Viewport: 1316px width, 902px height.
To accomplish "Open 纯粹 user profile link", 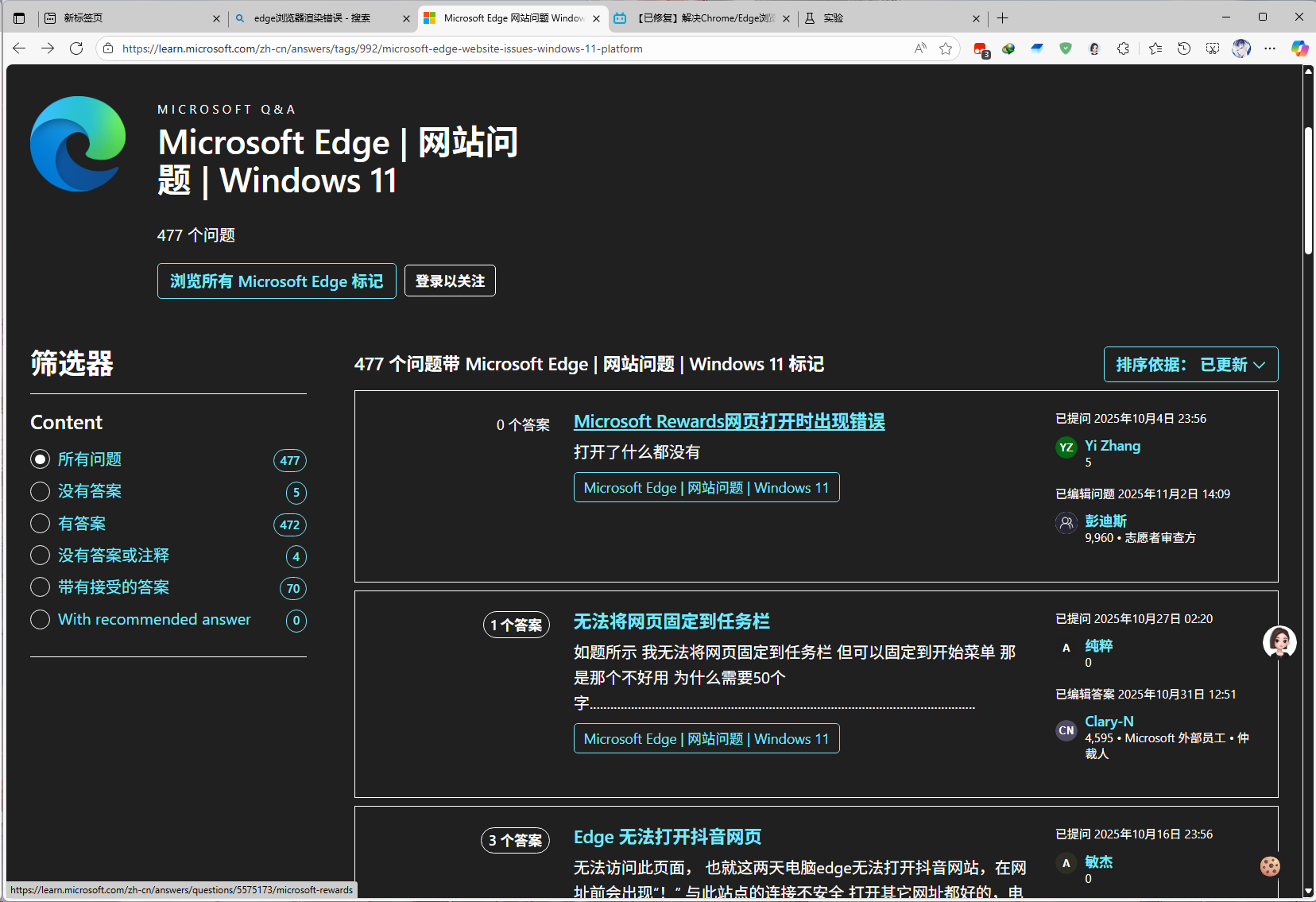I will coord(1098,645).
